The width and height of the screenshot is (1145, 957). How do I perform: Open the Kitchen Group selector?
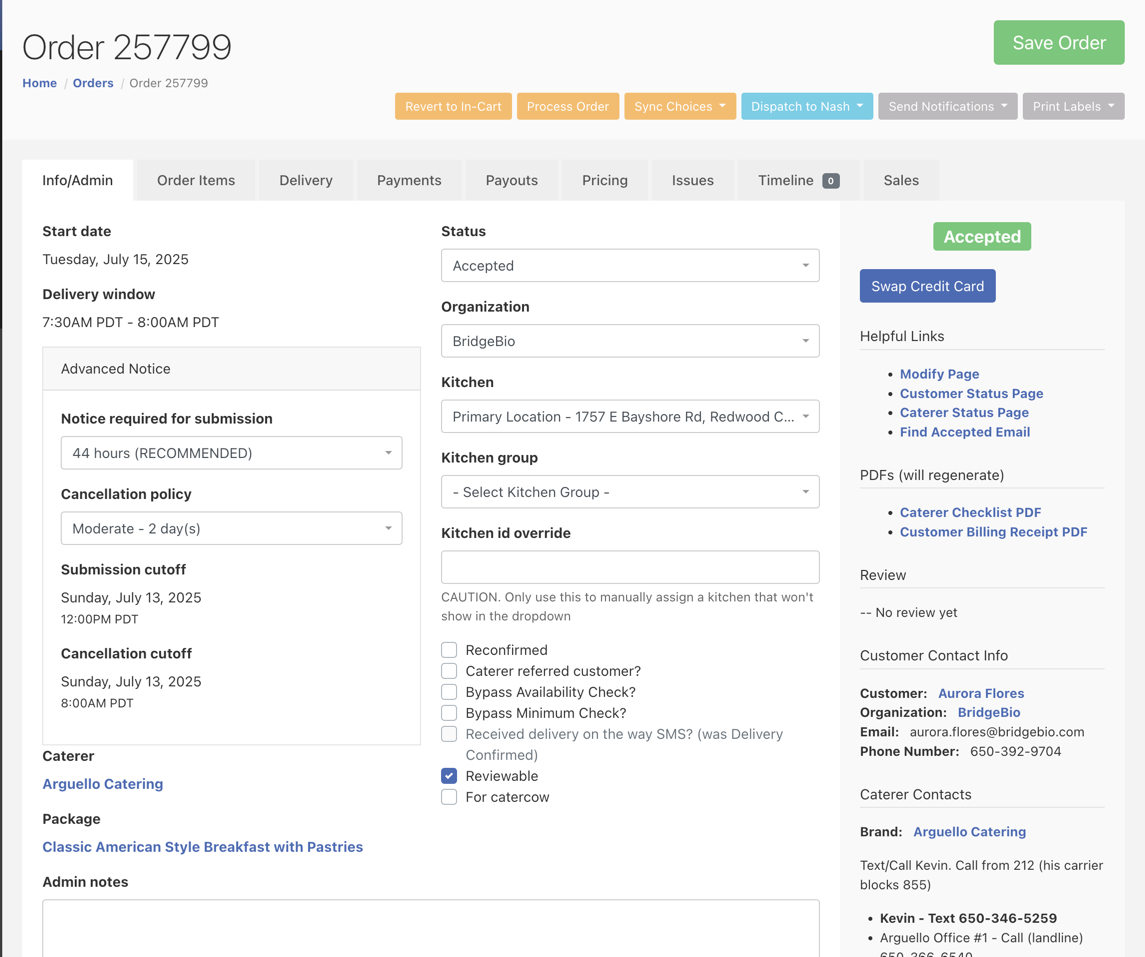click(x=630, y=491)
